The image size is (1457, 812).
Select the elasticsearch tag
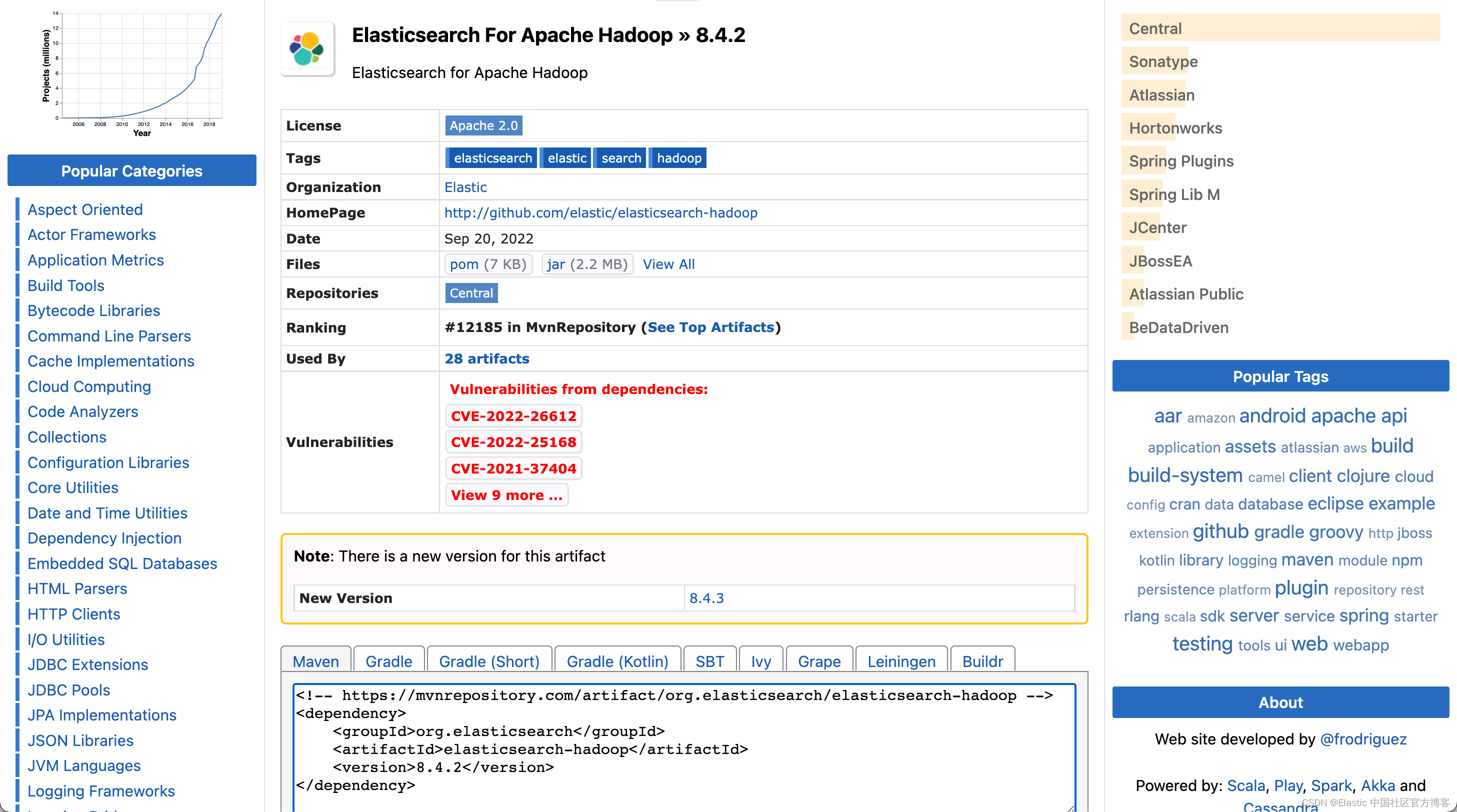(491, 158)
